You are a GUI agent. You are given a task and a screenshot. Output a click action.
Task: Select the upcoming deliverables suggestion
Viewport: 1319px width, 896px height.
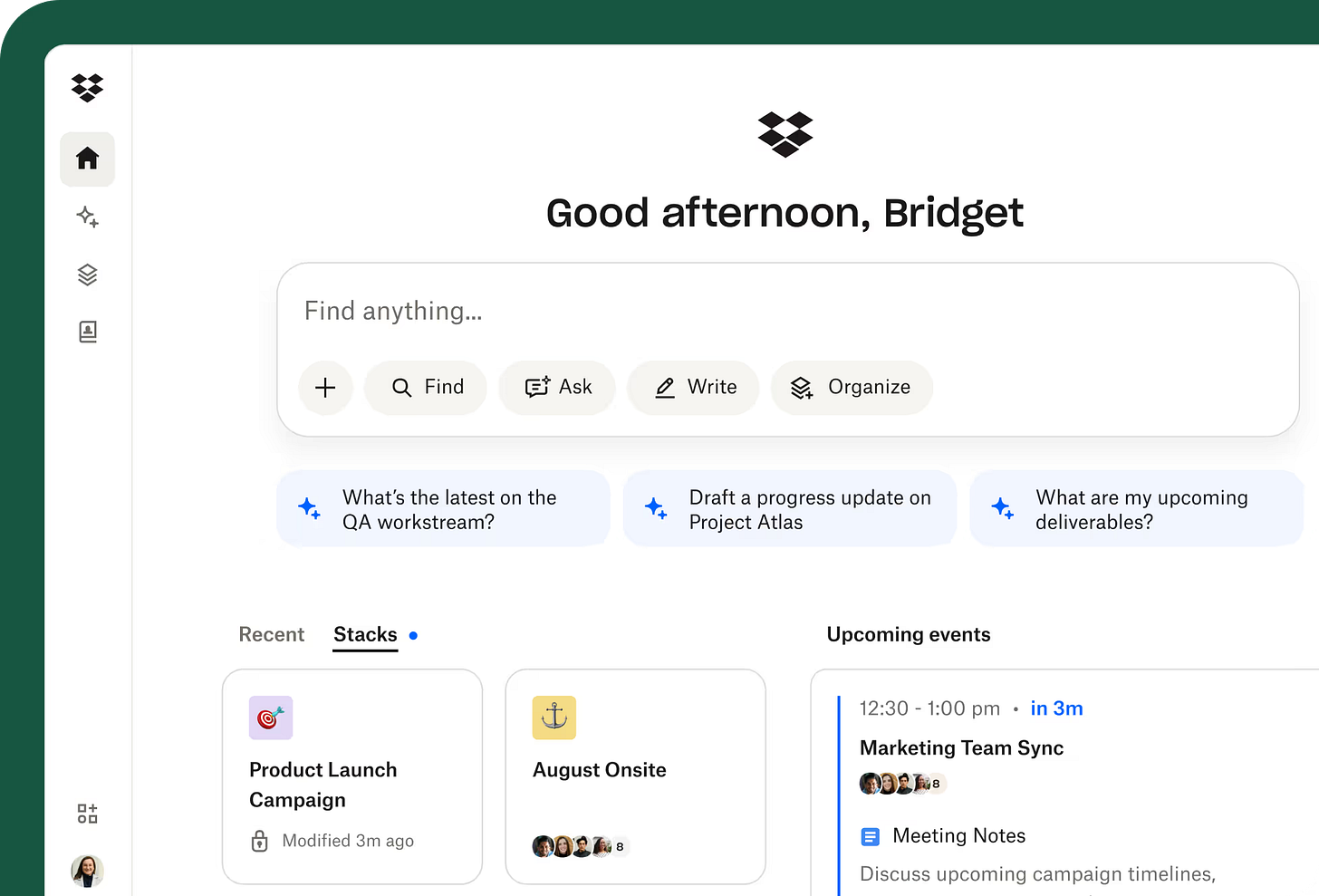1137,508
